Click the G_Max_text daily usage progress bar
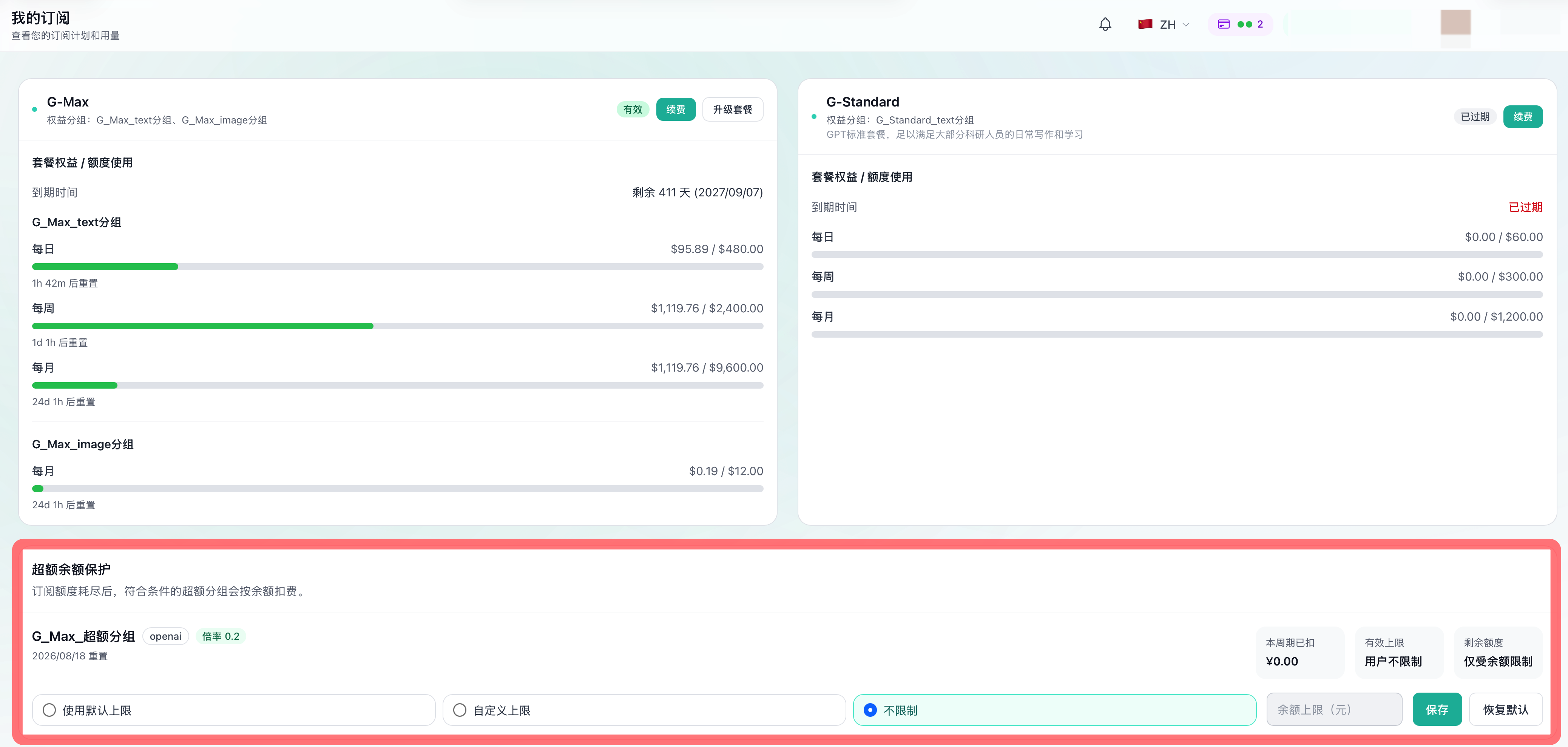The image size is (1568, 747). point(398,267)
